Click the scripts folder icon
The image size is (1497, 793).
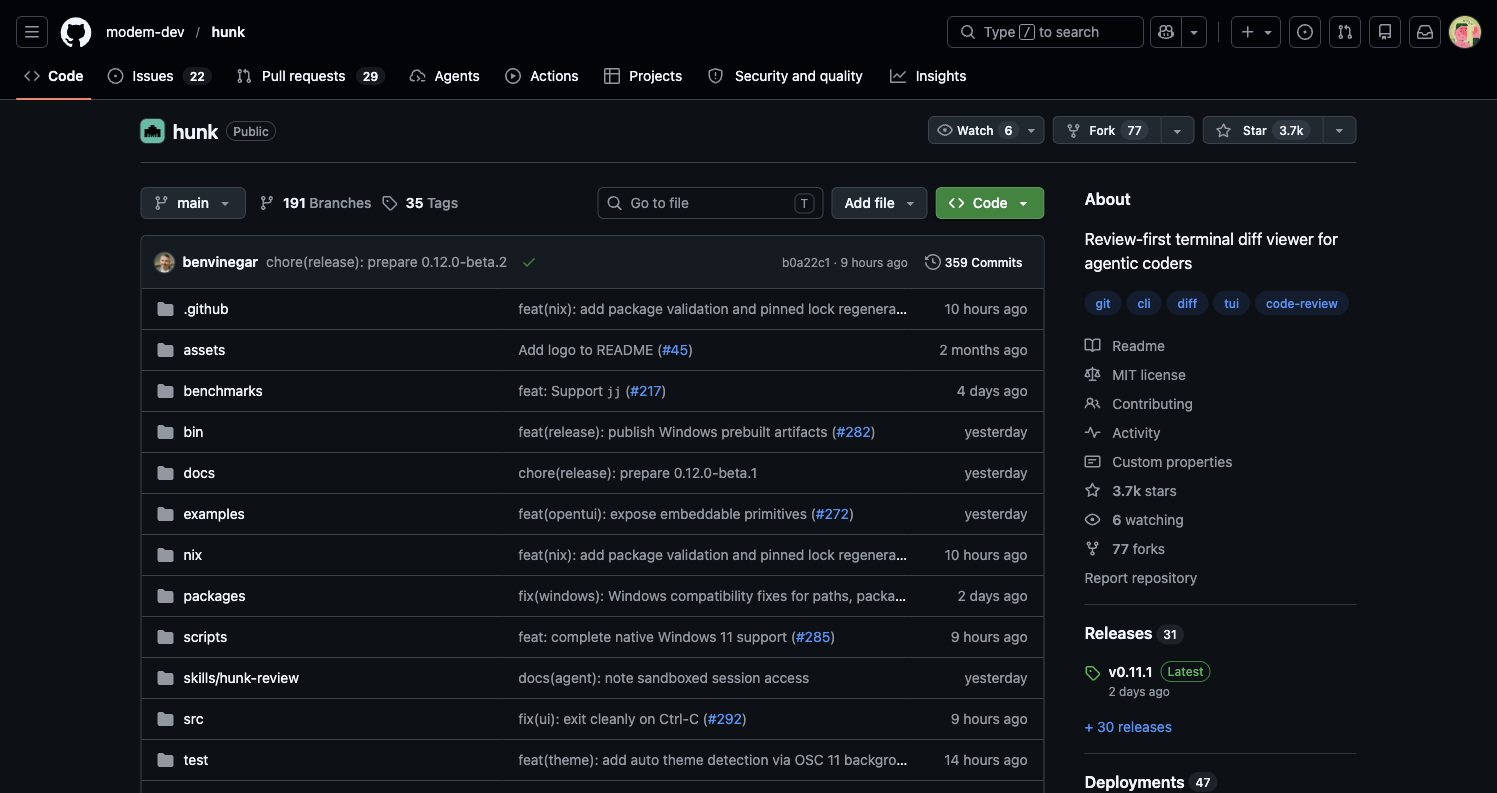tap(165, 637)
